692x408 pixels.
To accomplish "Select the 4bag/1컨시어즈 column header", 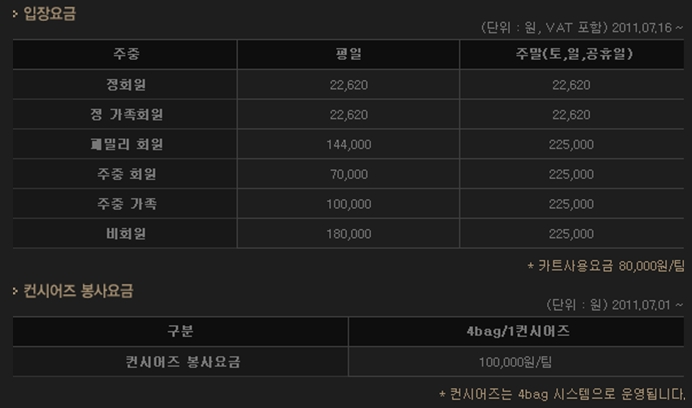I will coord(516,331).
